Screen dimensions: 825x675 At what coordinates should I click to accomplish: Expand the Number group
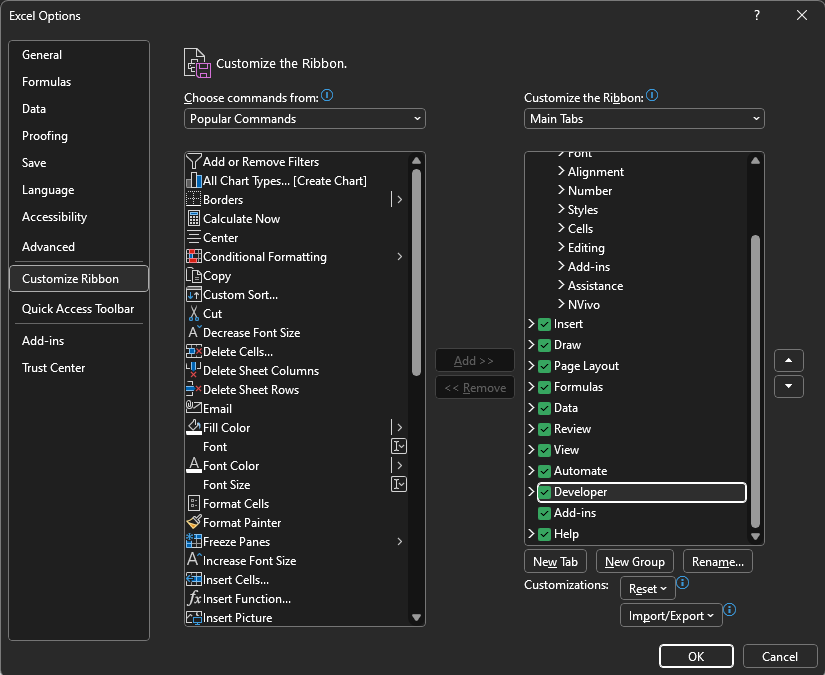click(561, 190)
